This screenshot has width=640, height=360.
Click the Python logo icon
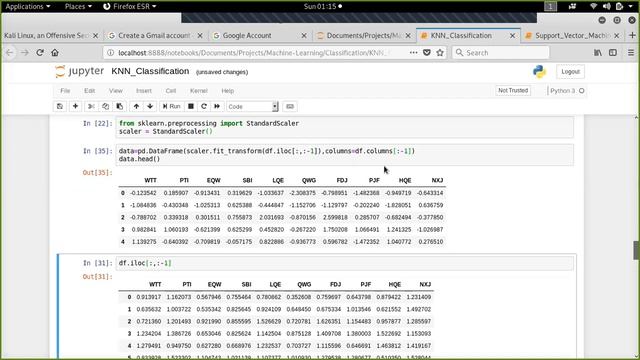tap(539, 72)
